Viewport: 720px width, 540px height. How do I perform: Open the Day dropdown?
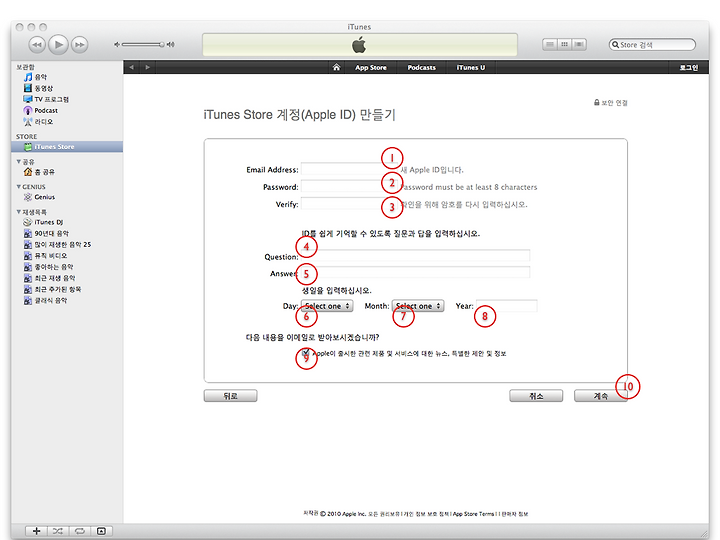[x=327, y=306]
